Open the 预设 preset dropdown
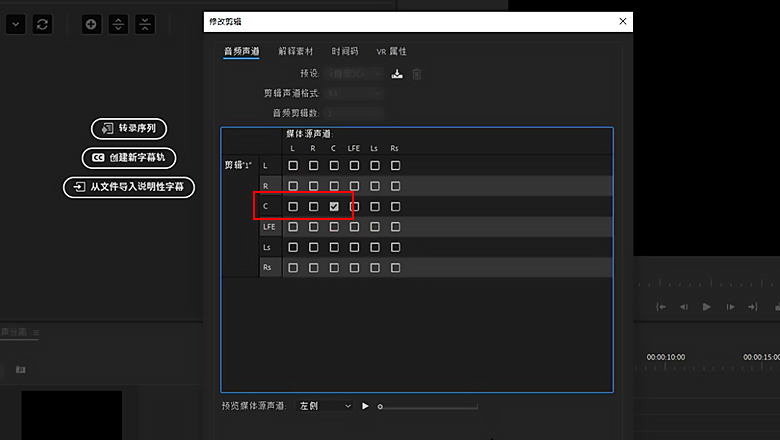This screenshot has width=780, height=440. (x=354, y=74)
